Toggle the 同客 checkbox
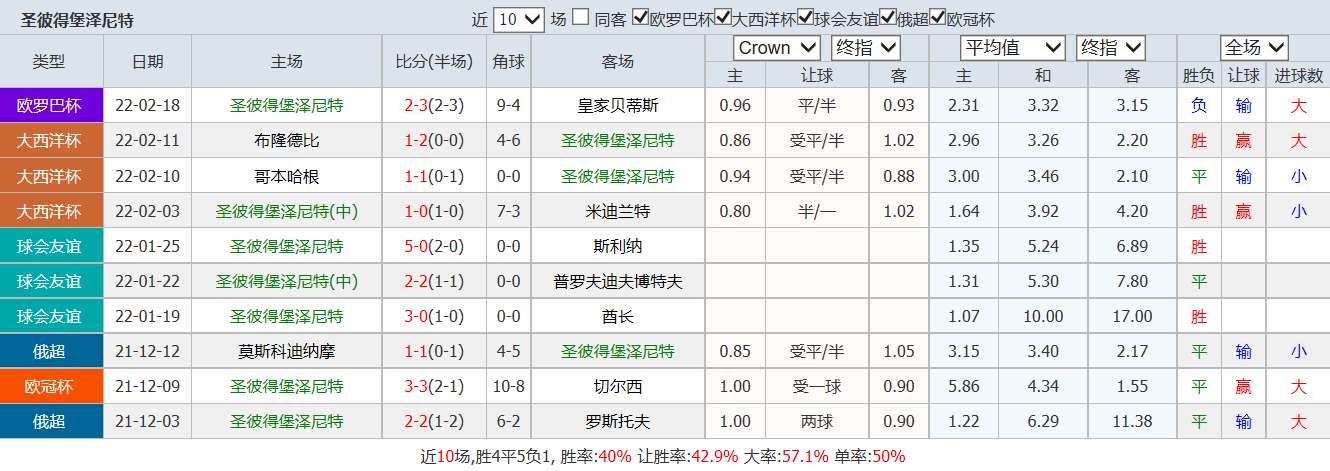This screenshot has width=1330, height=471. (580, 18)
